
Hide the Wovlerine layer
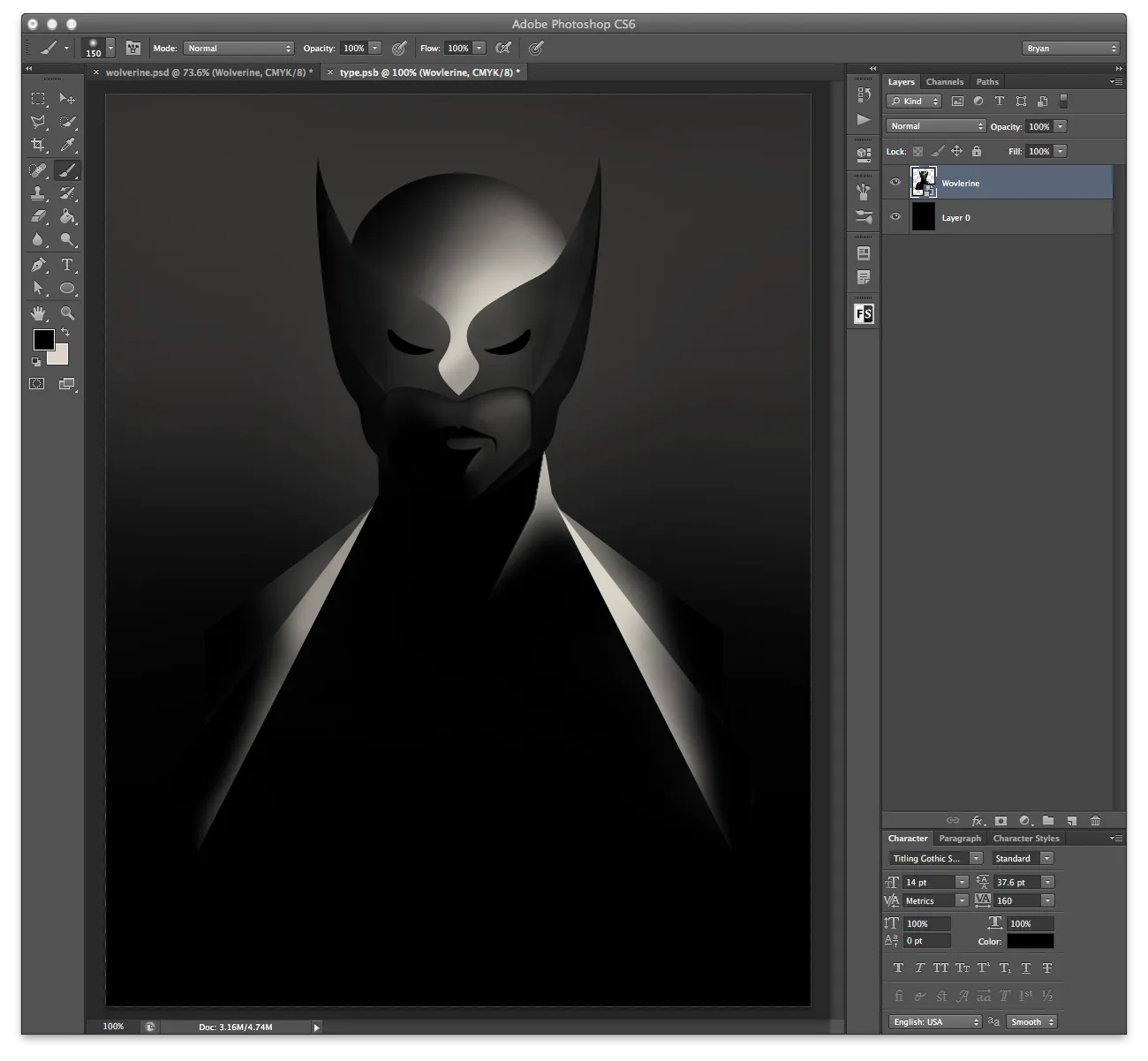[x=895, y=183]
